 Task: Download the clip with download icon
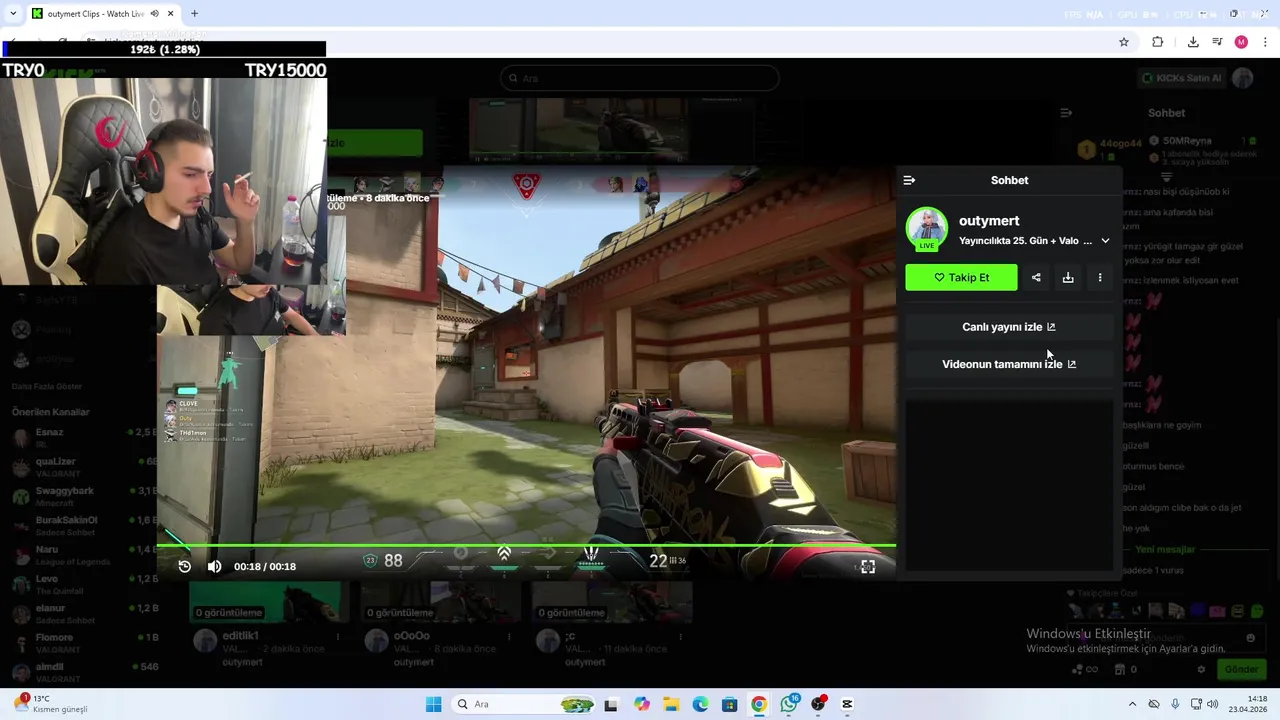tap(1068, 278)
